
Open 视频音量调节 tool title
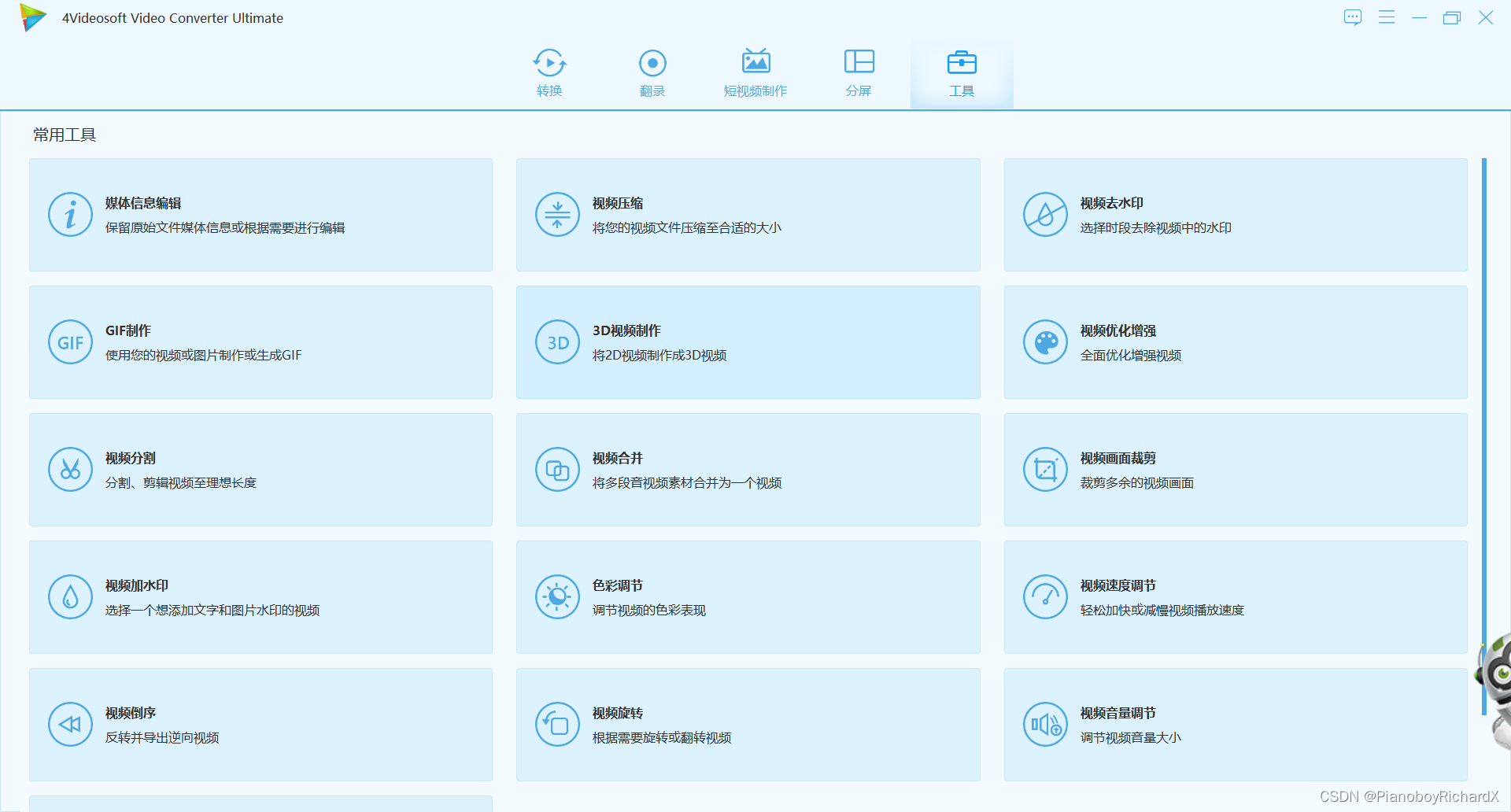1118,713
